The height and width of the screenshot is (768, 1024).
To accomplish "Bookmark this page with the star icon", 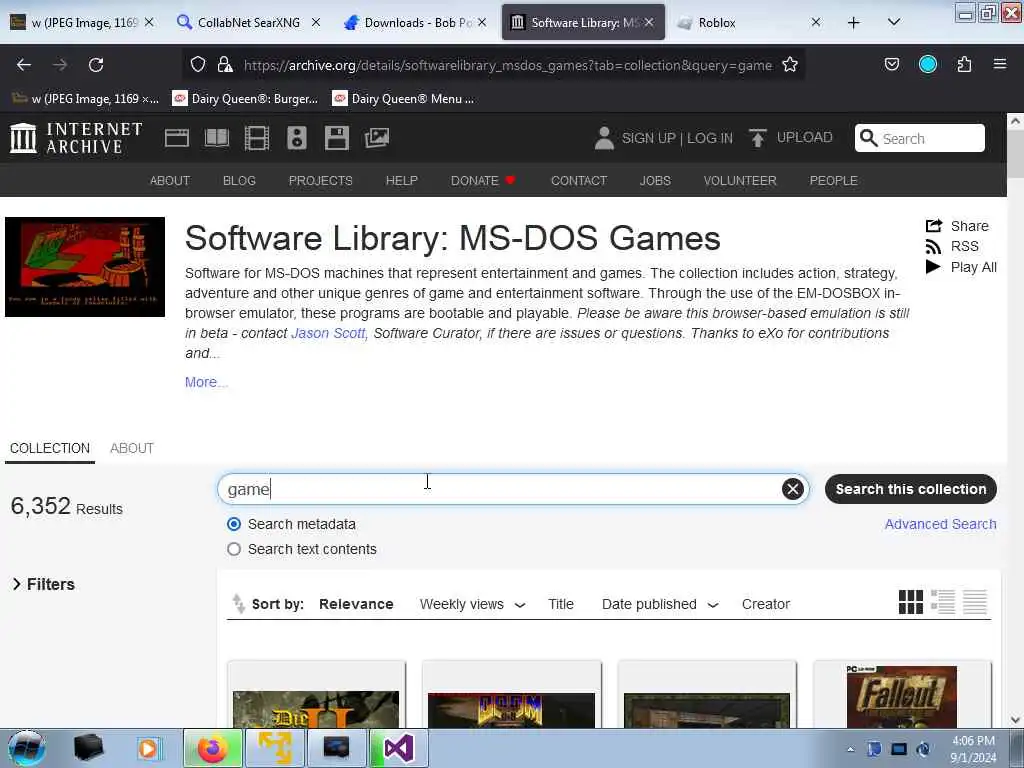I will point(790,65).
